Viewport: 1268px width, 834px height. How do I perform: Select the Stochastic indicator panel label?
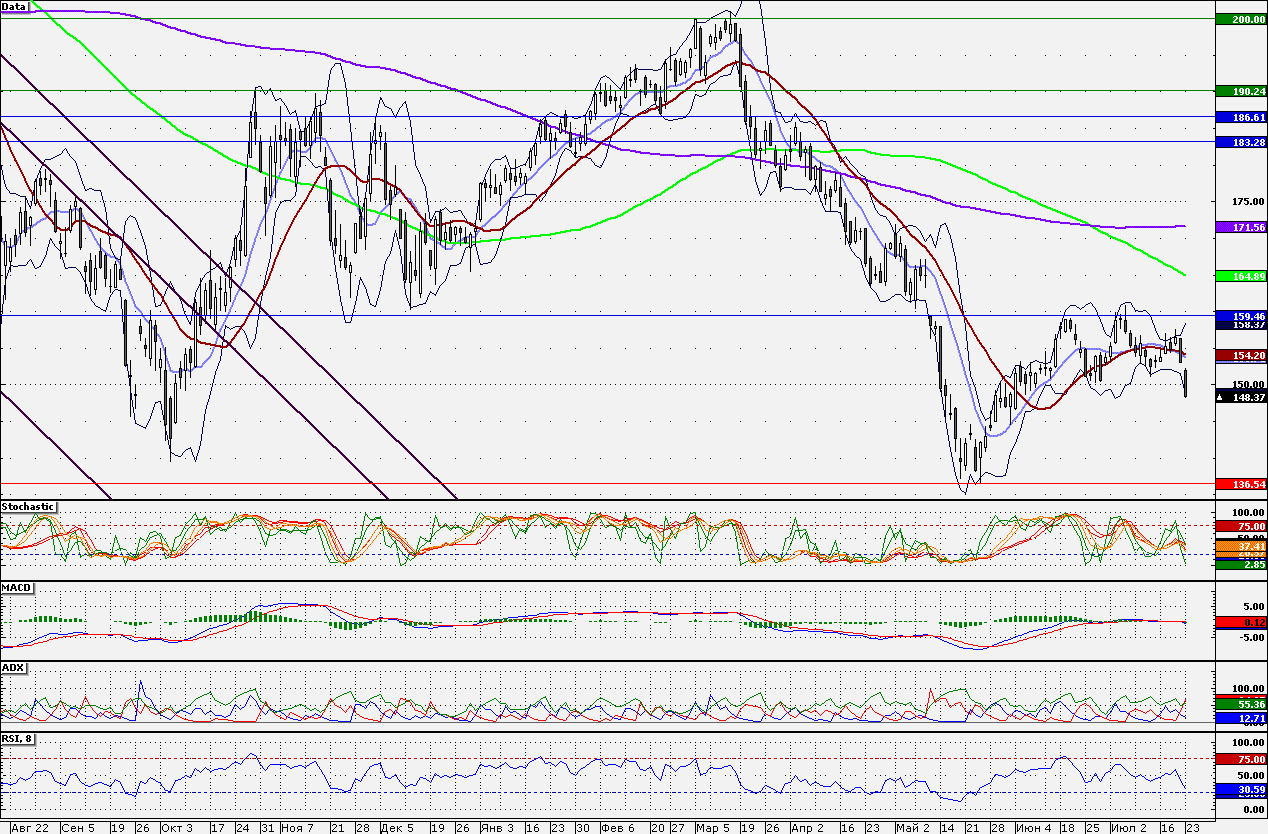[28, 507]
